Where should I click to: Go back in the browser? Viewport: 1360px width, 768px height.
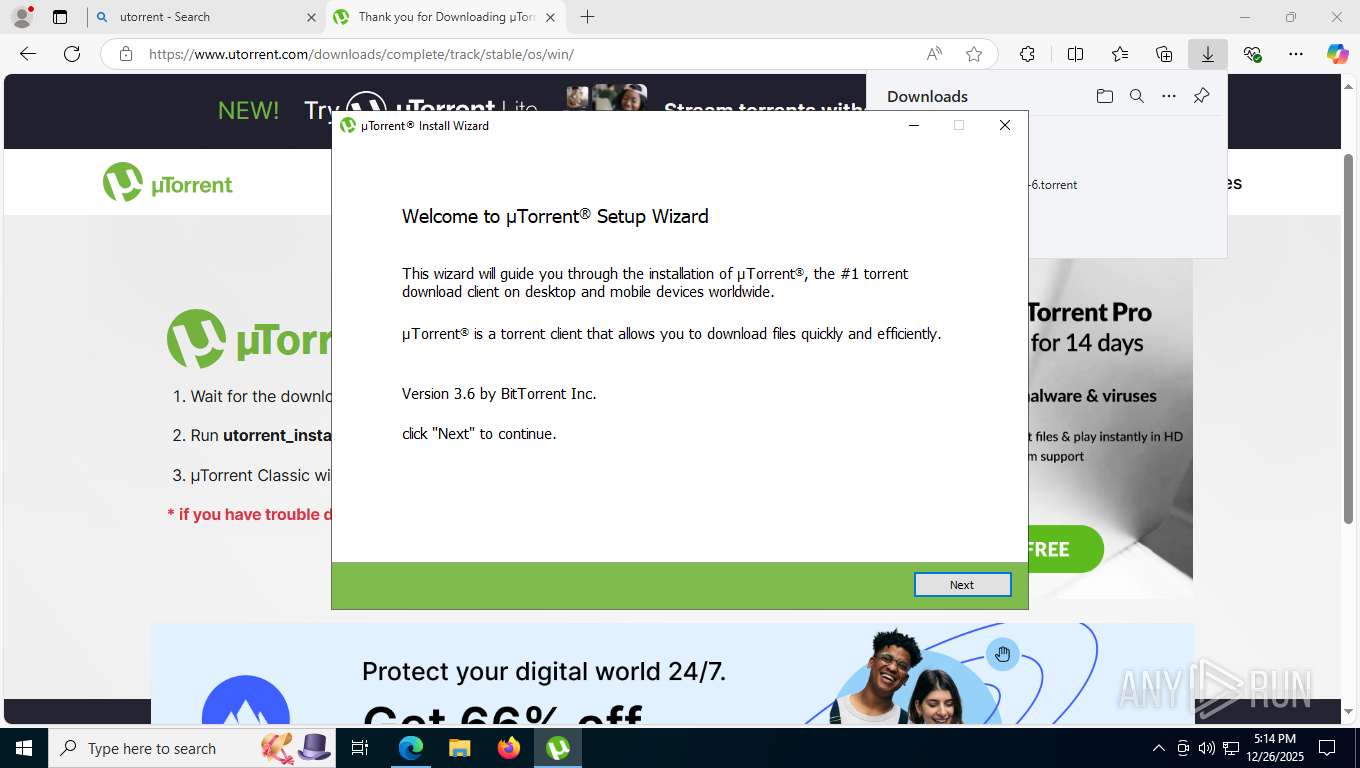[28, 54]
